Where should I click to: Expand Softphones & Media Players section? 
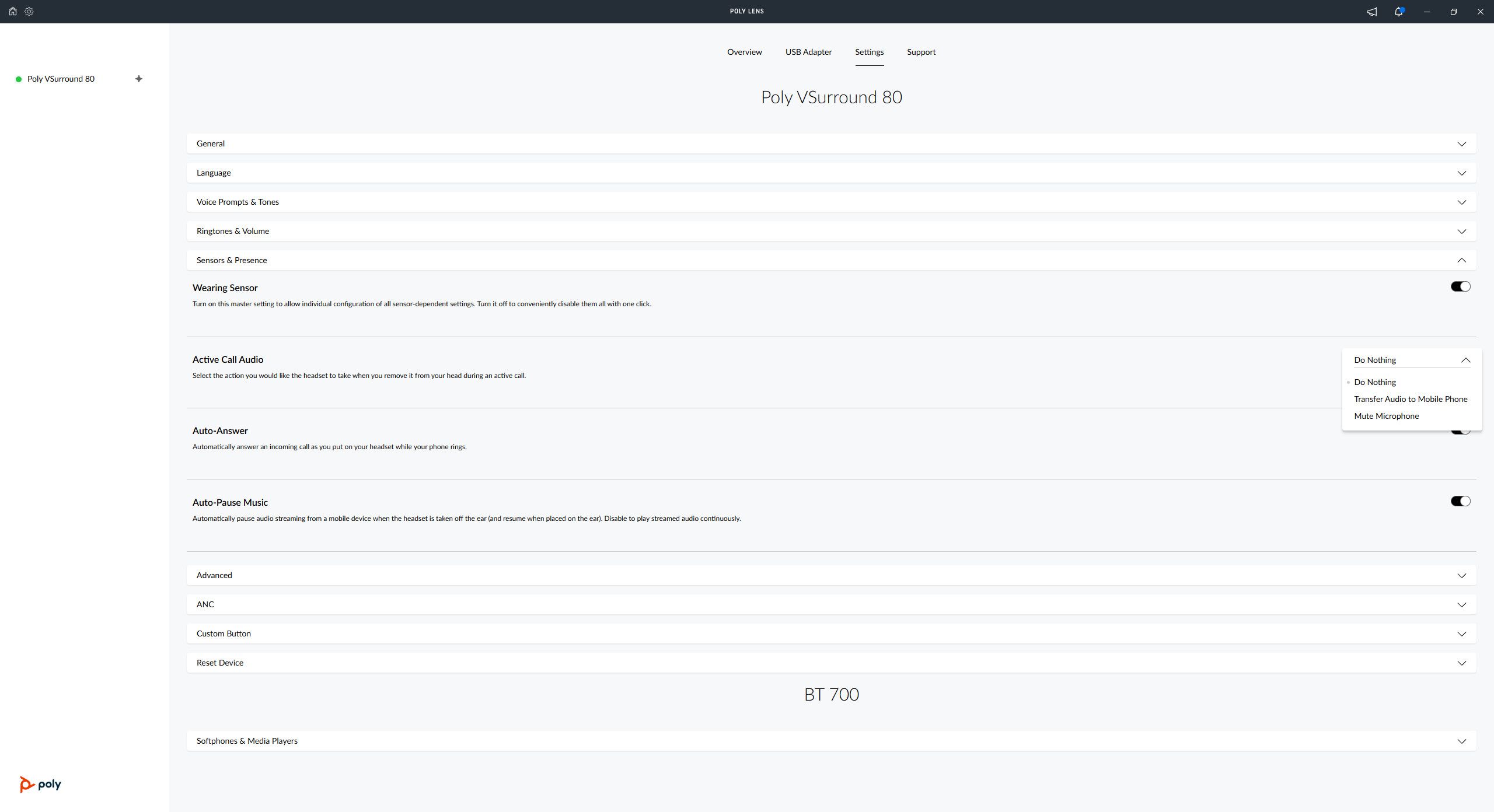(x=1461, y=741)
